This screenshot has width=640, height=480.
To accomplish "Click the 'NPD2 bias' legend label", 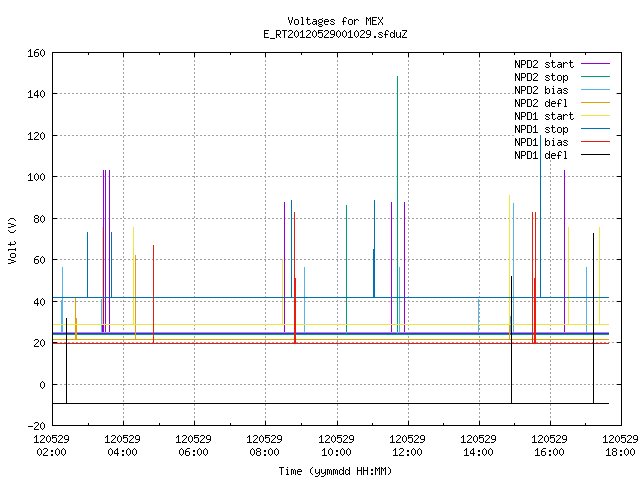I will pos(541,90).
